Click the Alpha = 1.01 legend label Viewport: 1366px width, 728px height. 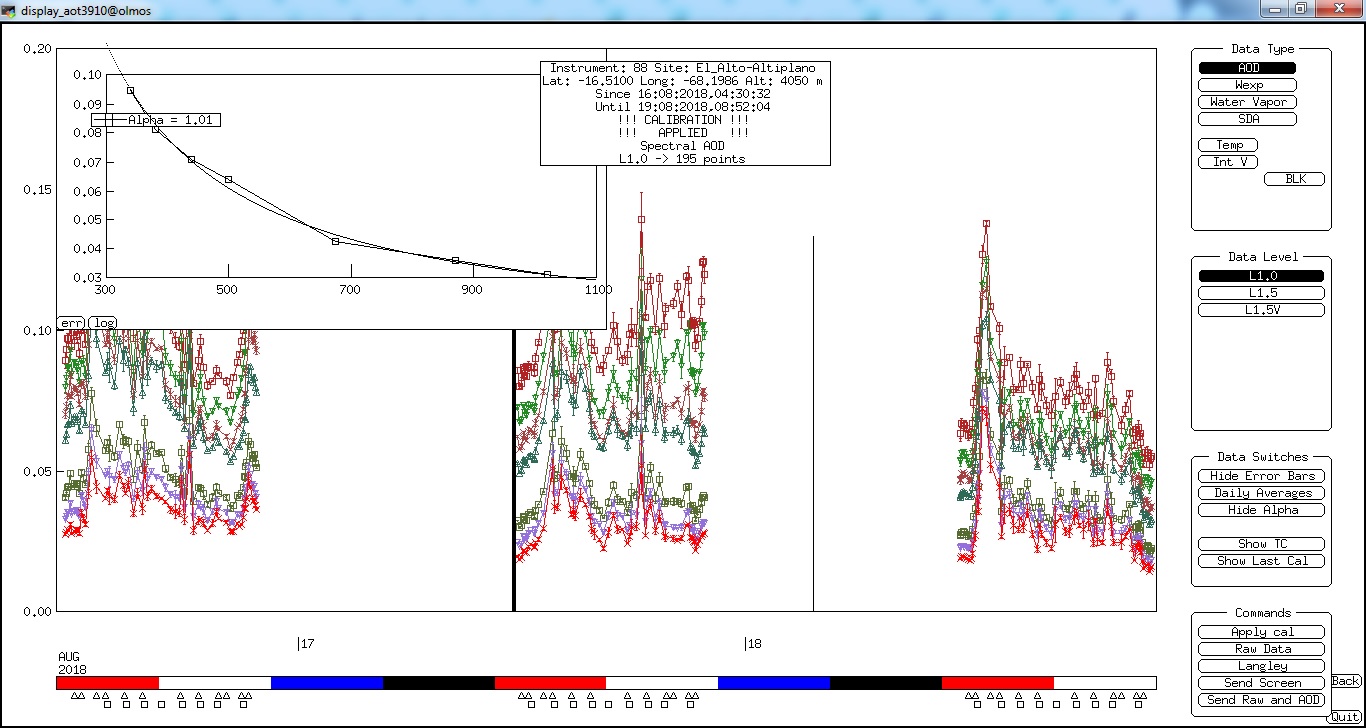tap(156, 119)
